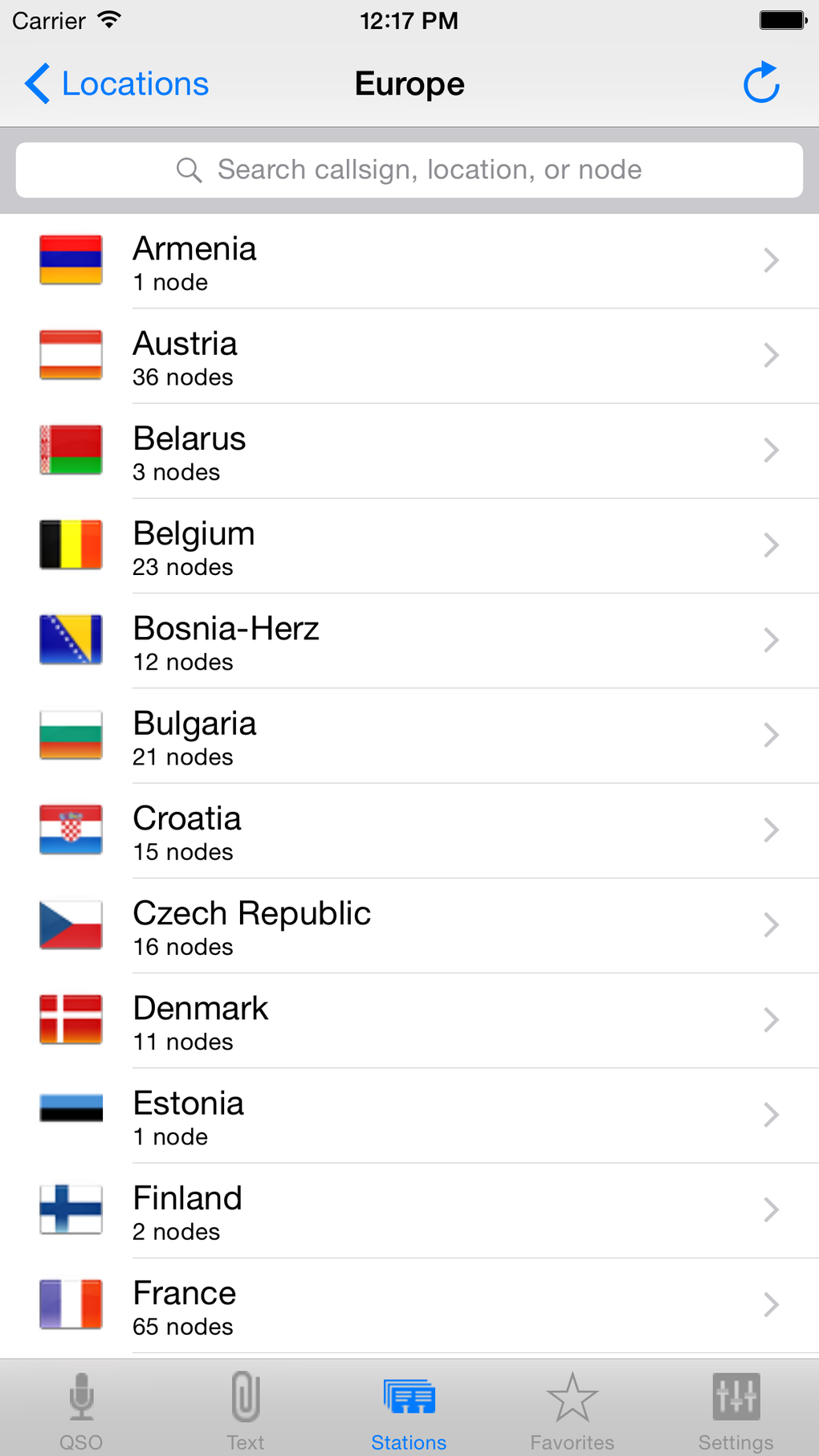Tap the refresh icon in the navigation bar
819x1456 pixels.
(x=761, y=83)
